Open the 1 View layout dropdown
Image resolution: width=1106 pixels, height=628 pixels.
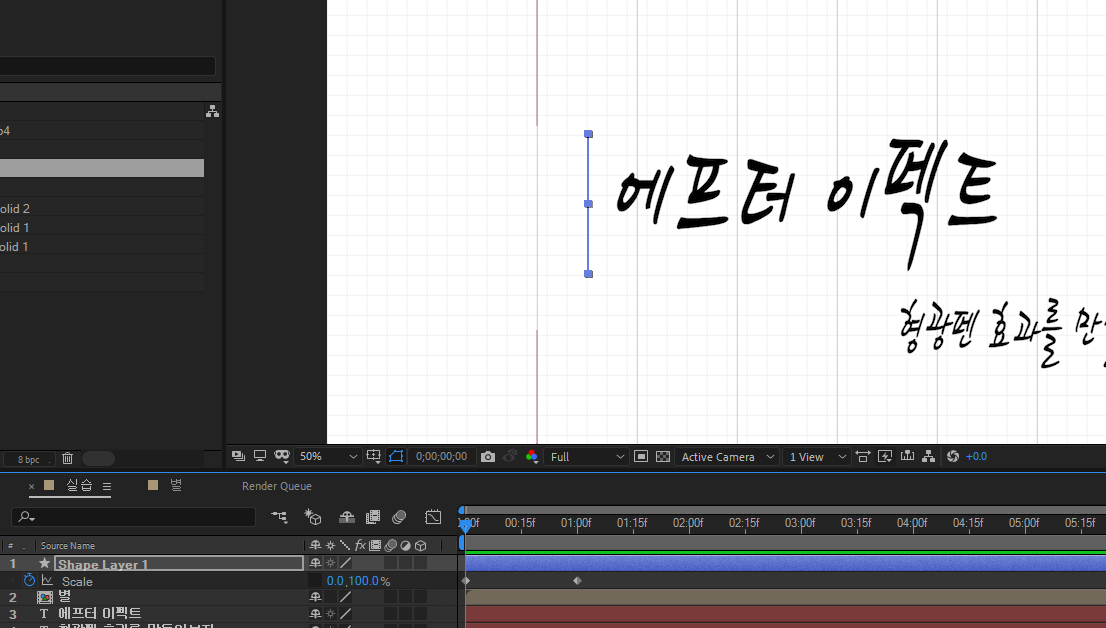(817, 457)
